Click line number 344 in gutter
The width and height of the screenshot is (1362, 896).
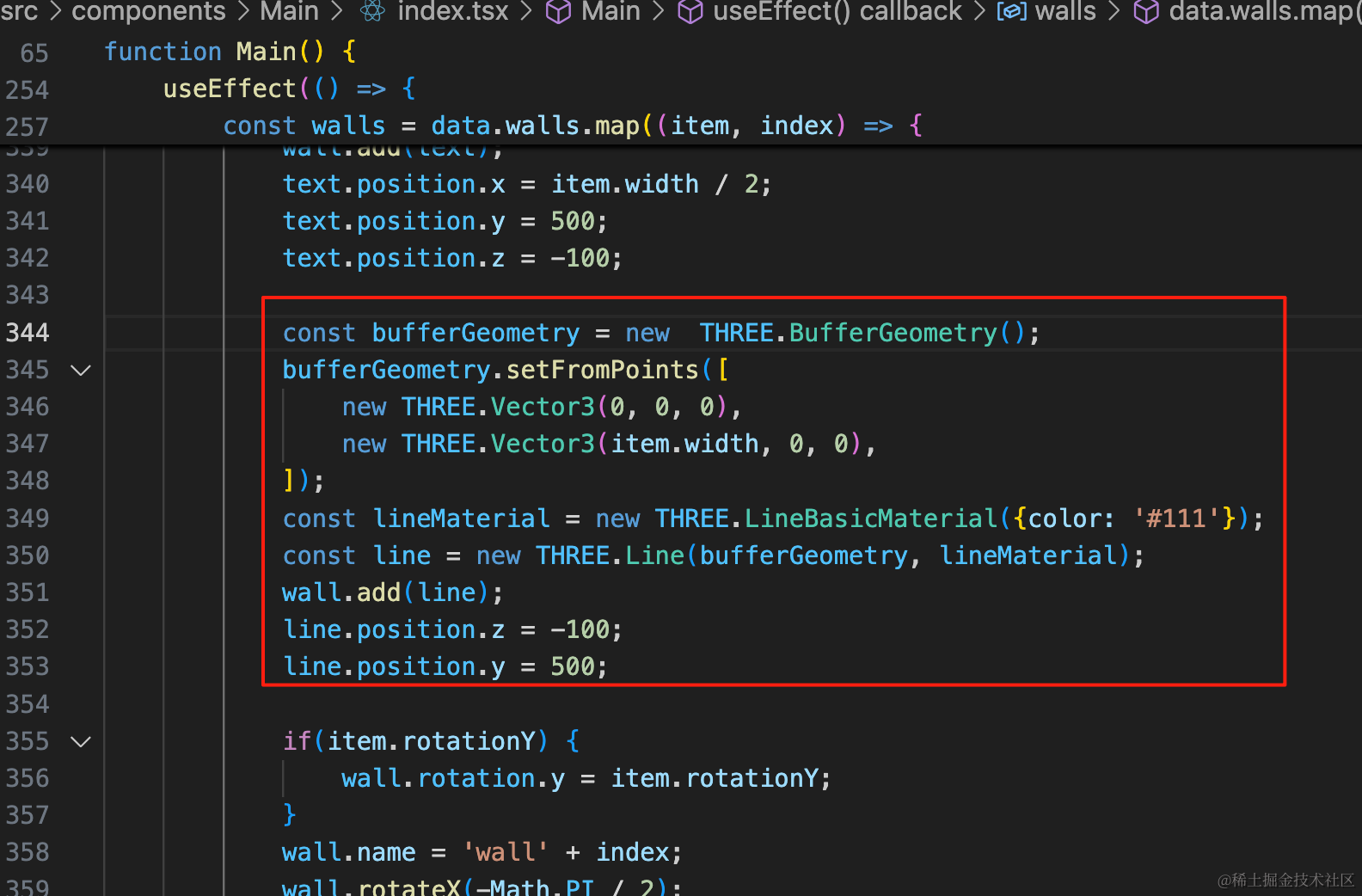(x=28, y=333)
